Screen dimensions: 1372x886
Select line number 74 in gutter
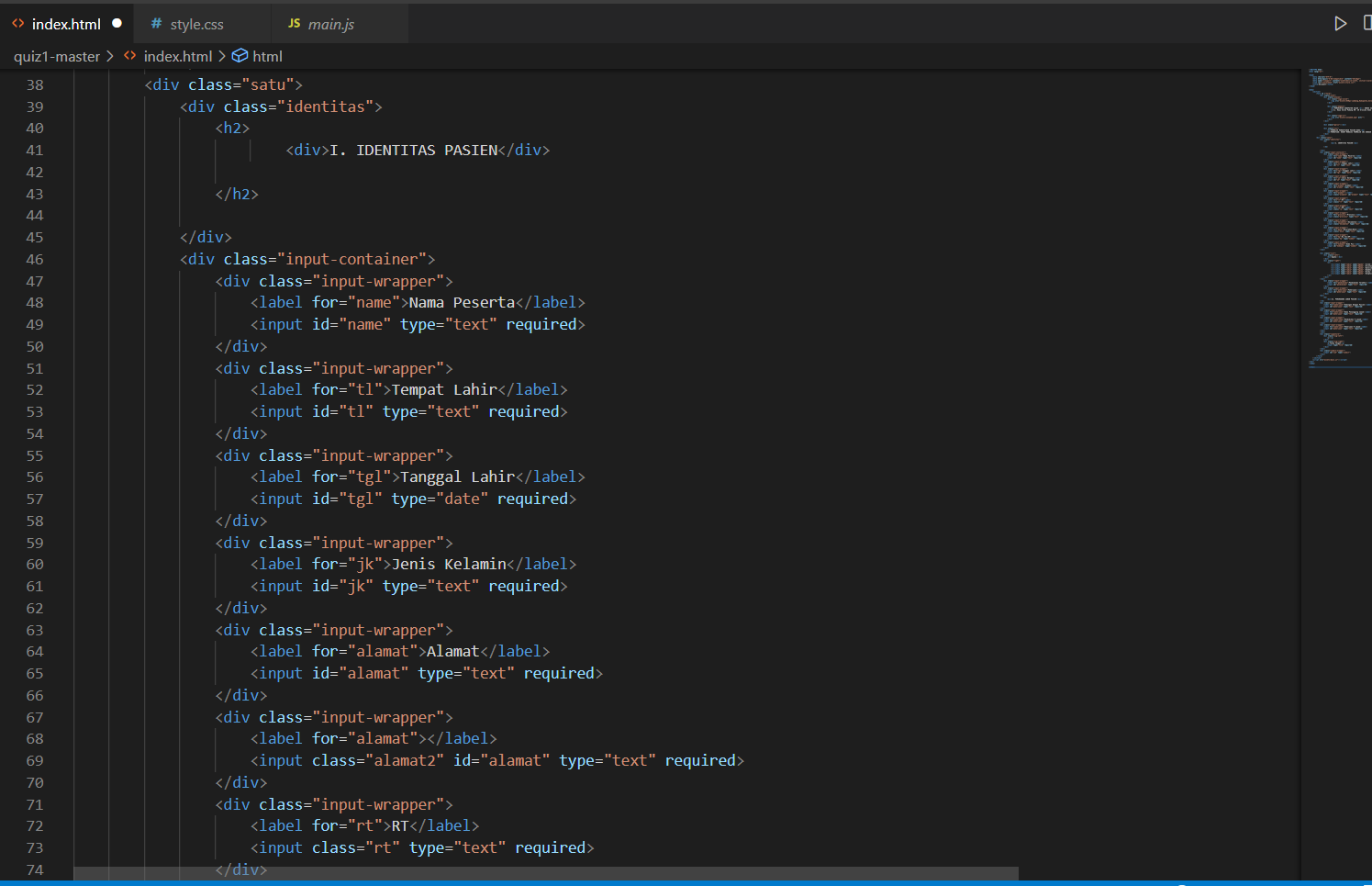coord(35,869)
